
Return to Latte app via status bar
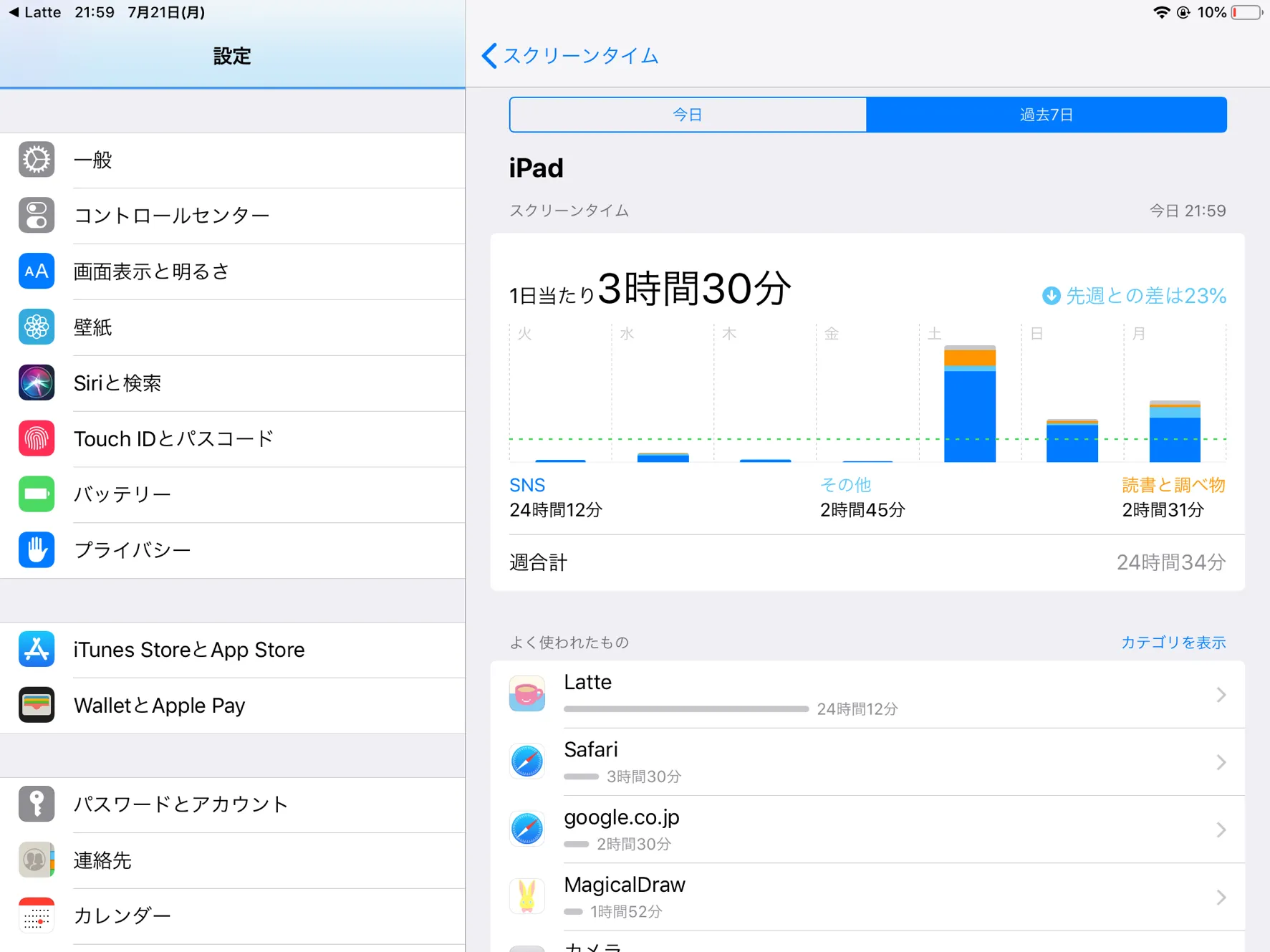pyautogui.click(x=34, y=12)
